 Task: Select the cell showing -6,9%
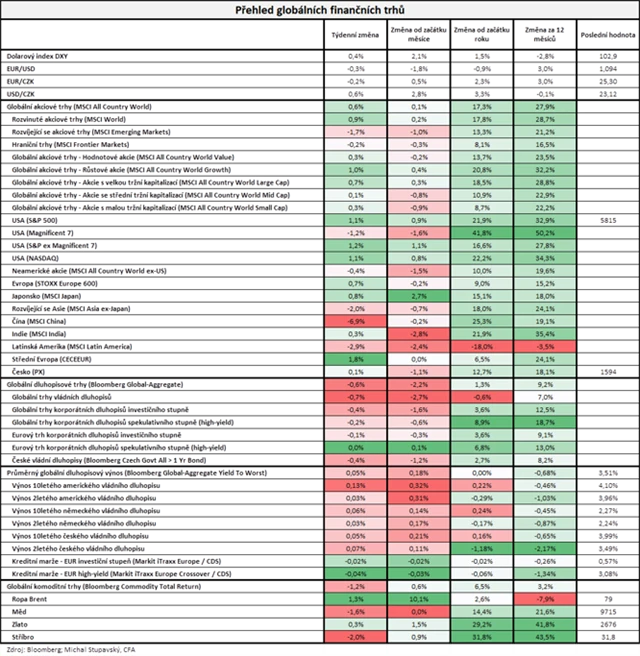coord(355,322)
